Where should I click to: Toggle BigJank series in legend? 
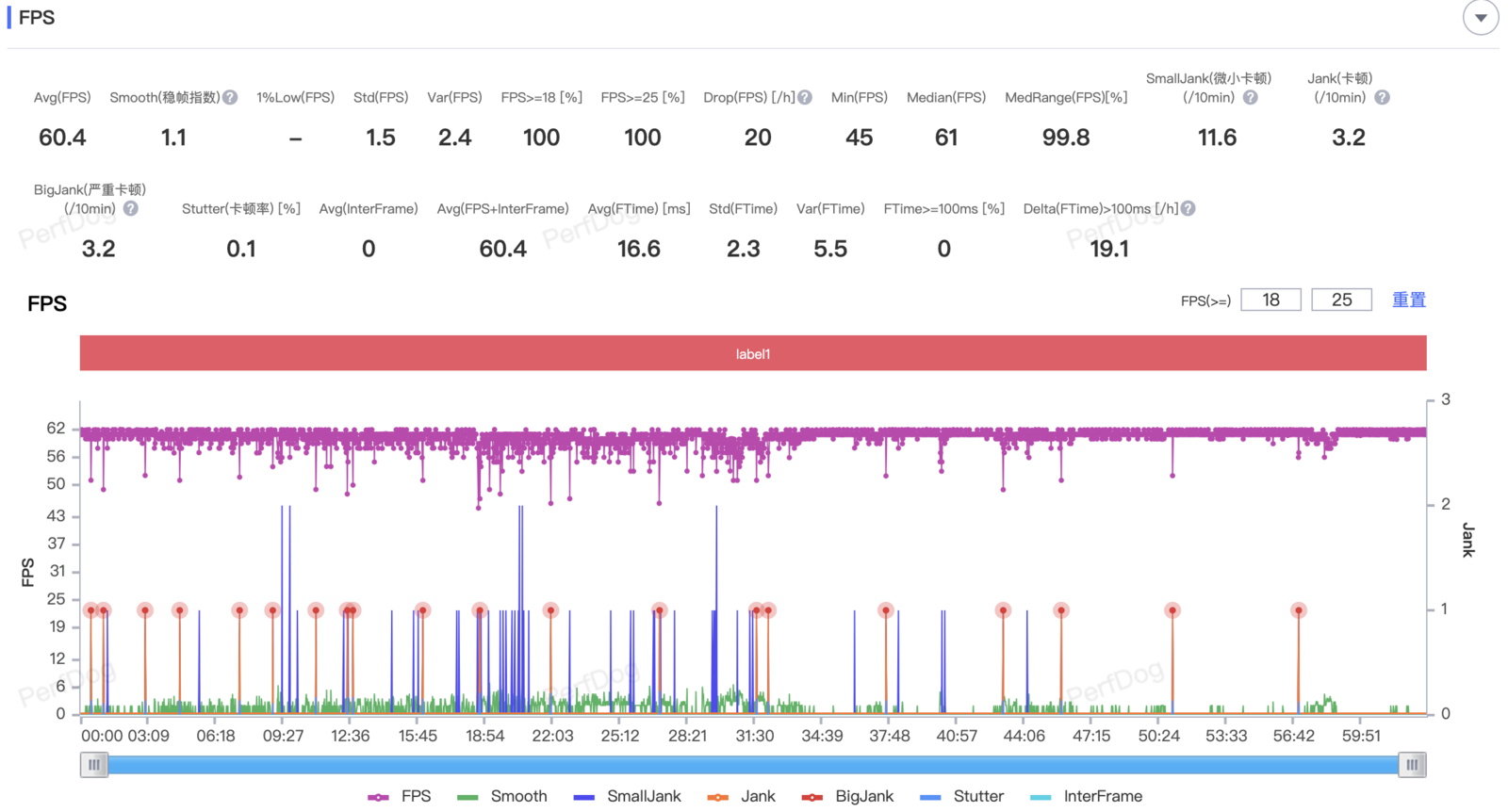(847, 796)
